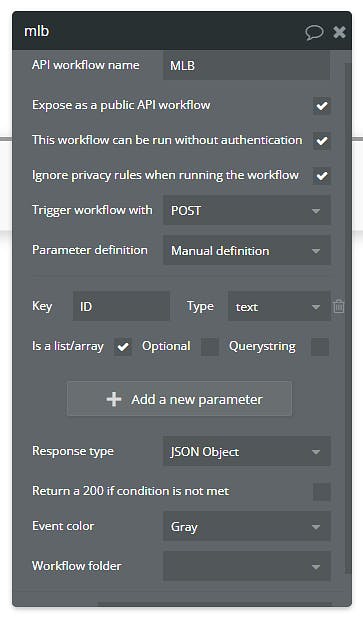Viewport: 363px width, 620px height.
Task: Select the Key input field with ID
Action: (122, 306)
